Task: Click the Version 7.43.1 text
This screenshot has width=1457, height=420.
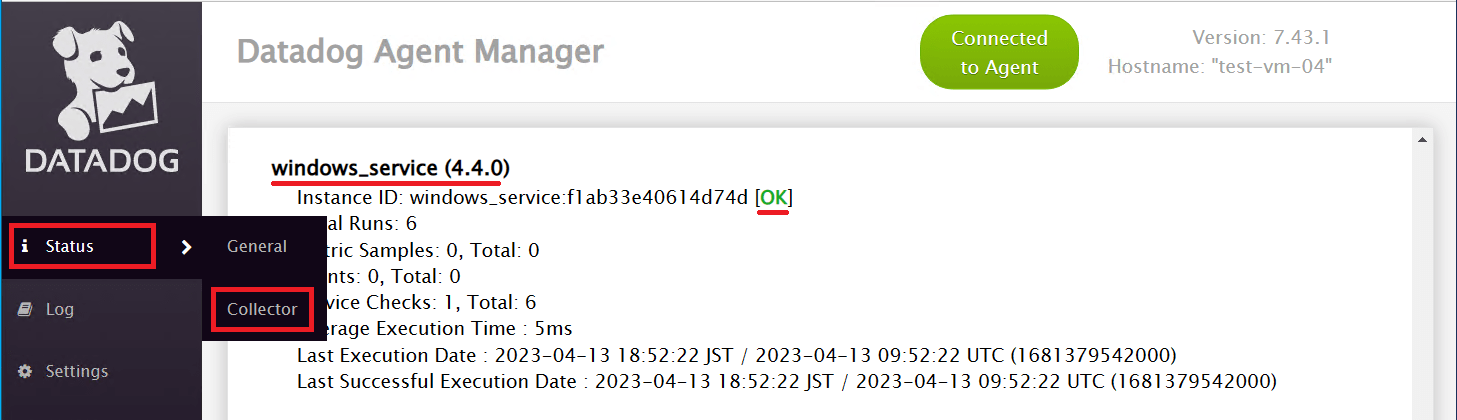Action: [1264, 37]
